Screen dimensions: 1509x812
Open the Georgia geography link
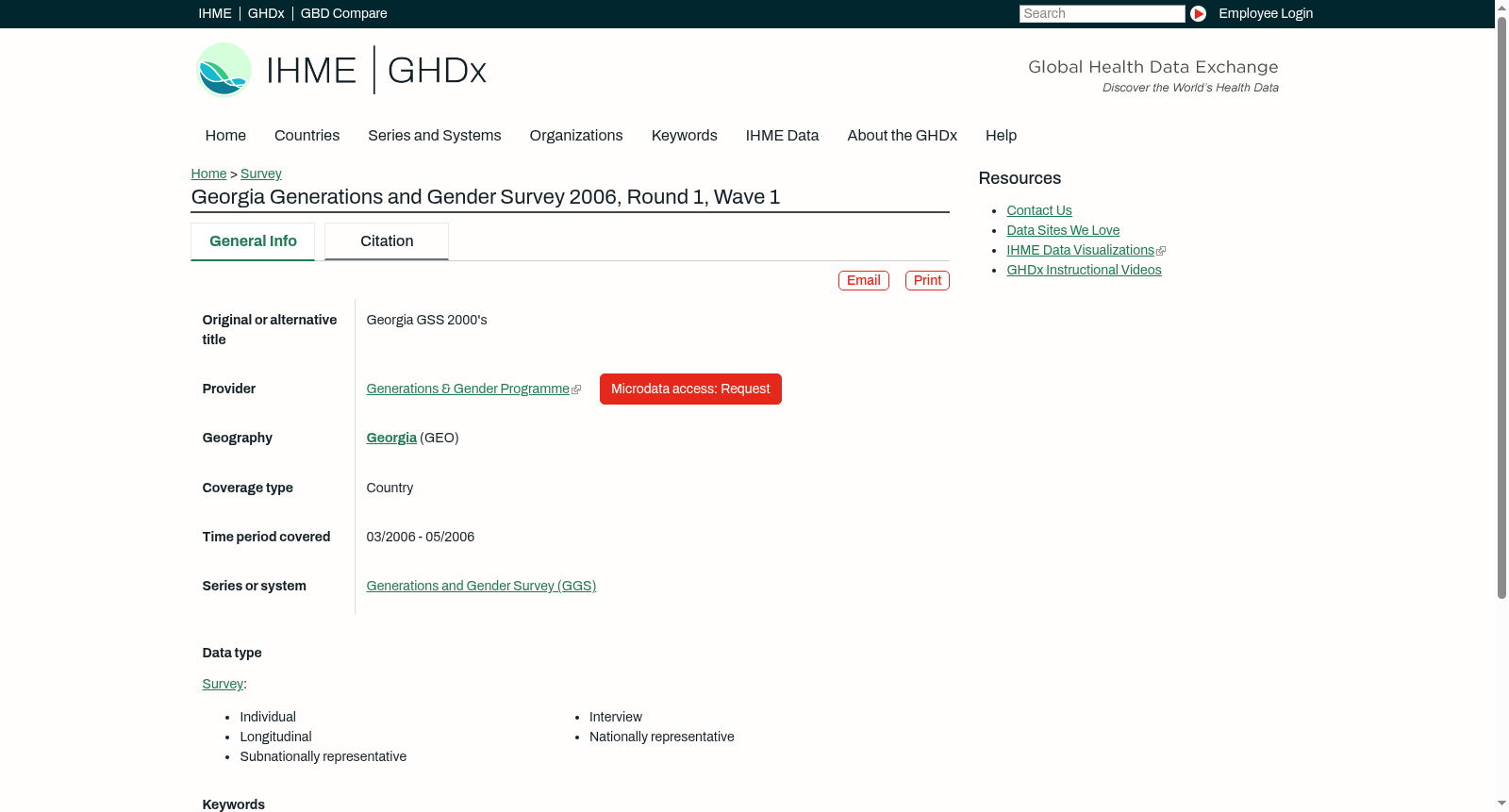click(391, 438)
